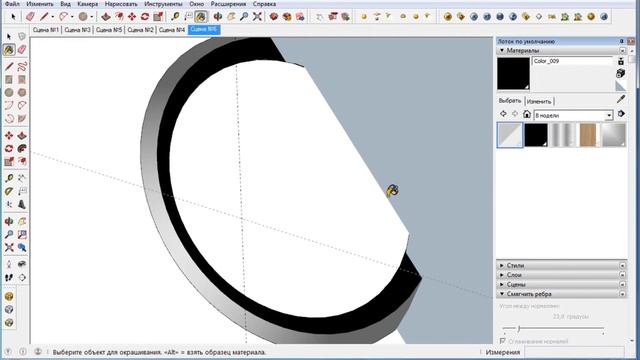640x360 pixels.
Task: Select the Walk footprints tool
Action: coord(9,278)
